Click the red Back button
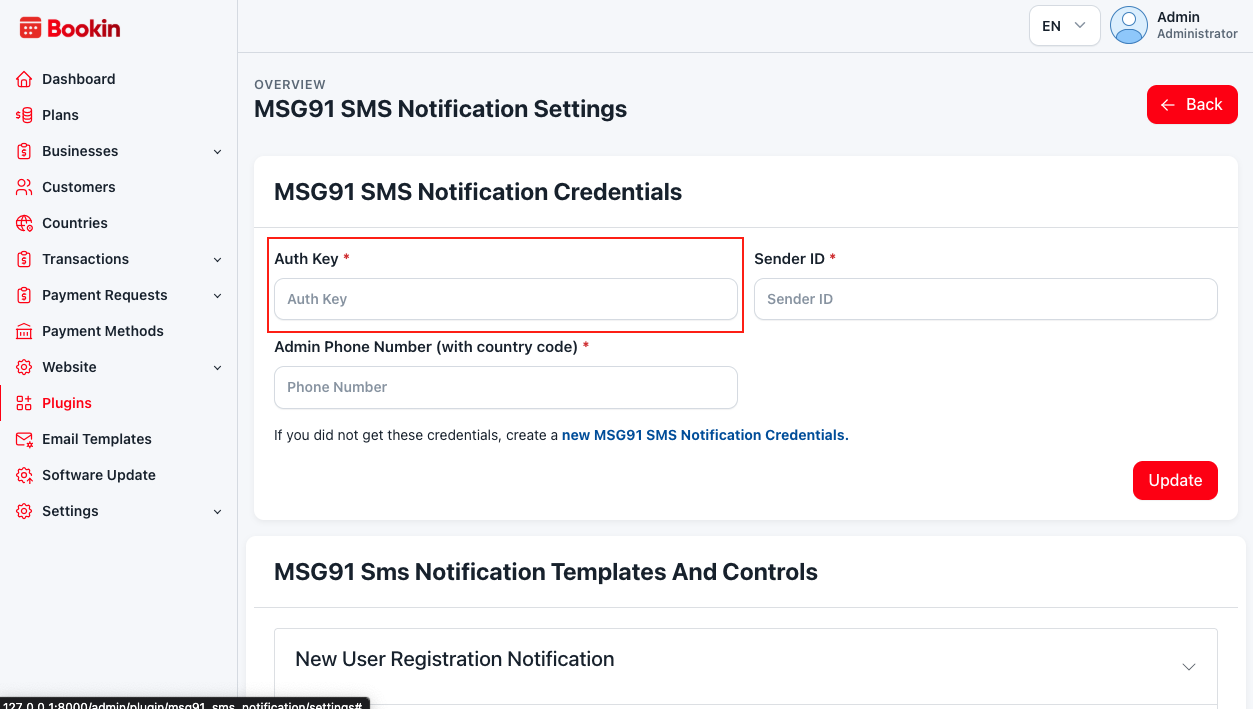 point(1192,105)
